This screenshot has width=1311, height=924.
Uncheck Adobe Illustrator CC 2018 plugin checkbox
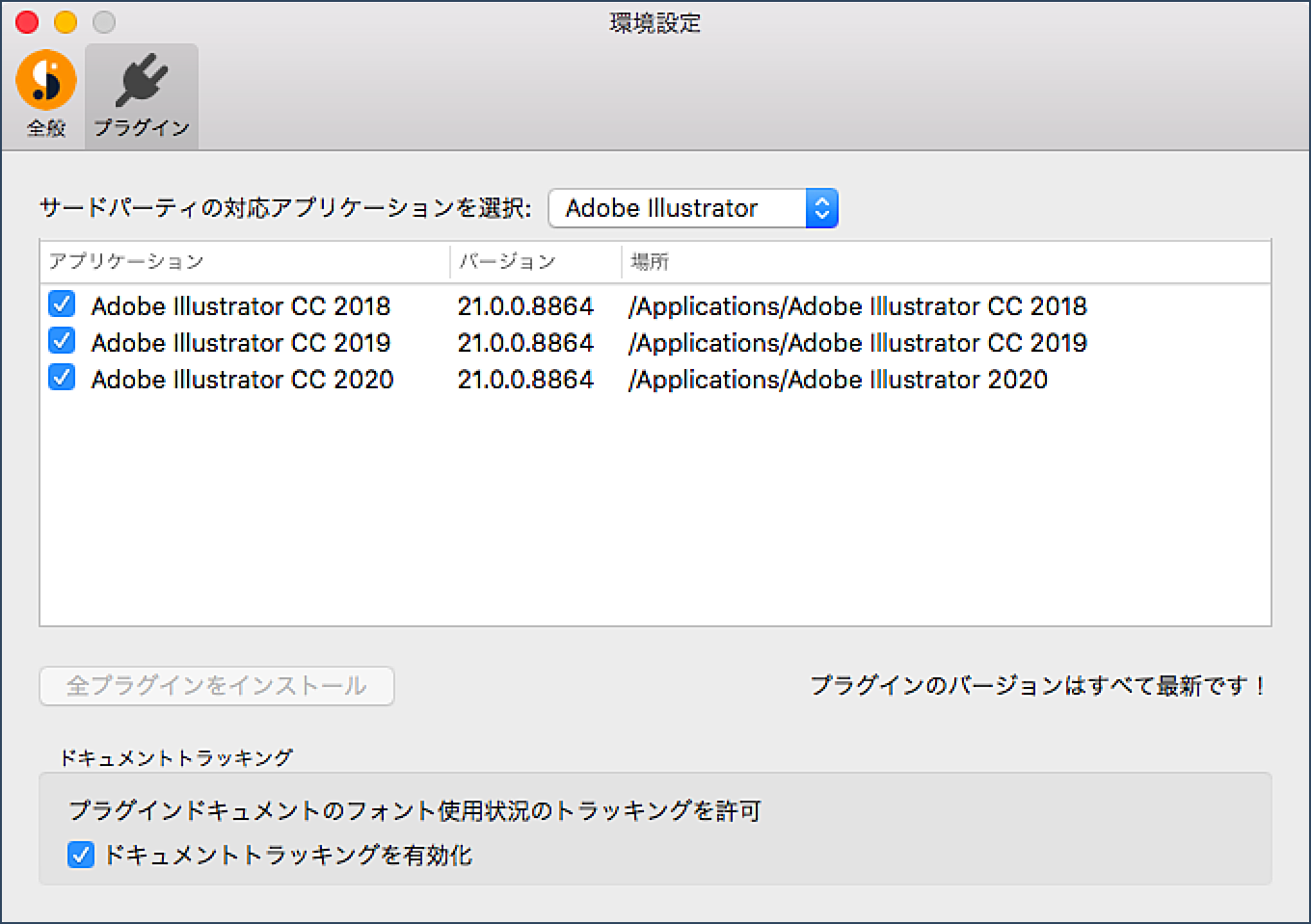pos(62,304)
